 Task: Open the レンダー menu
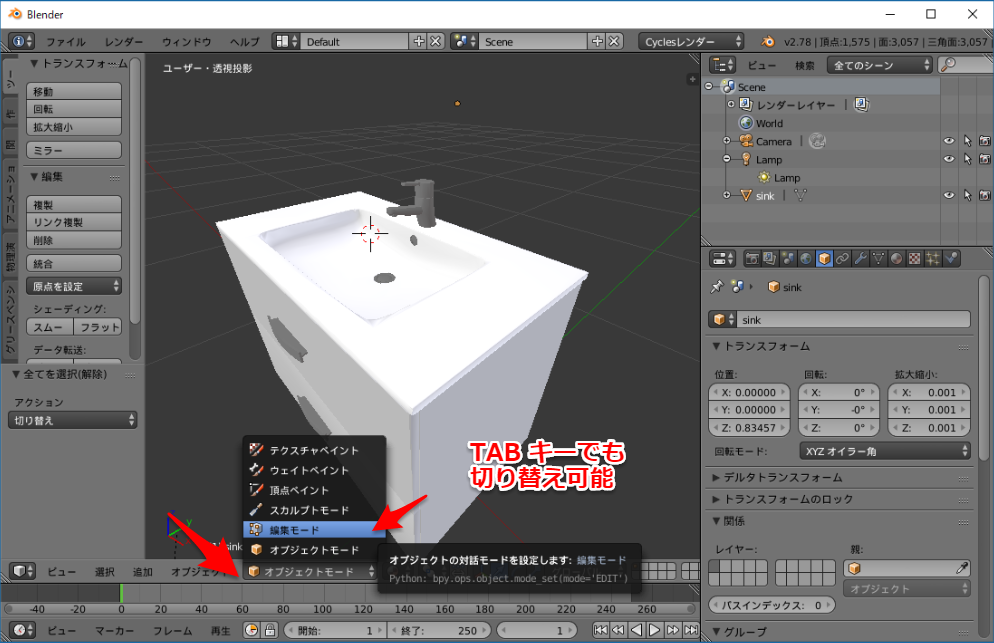[124, 42]
